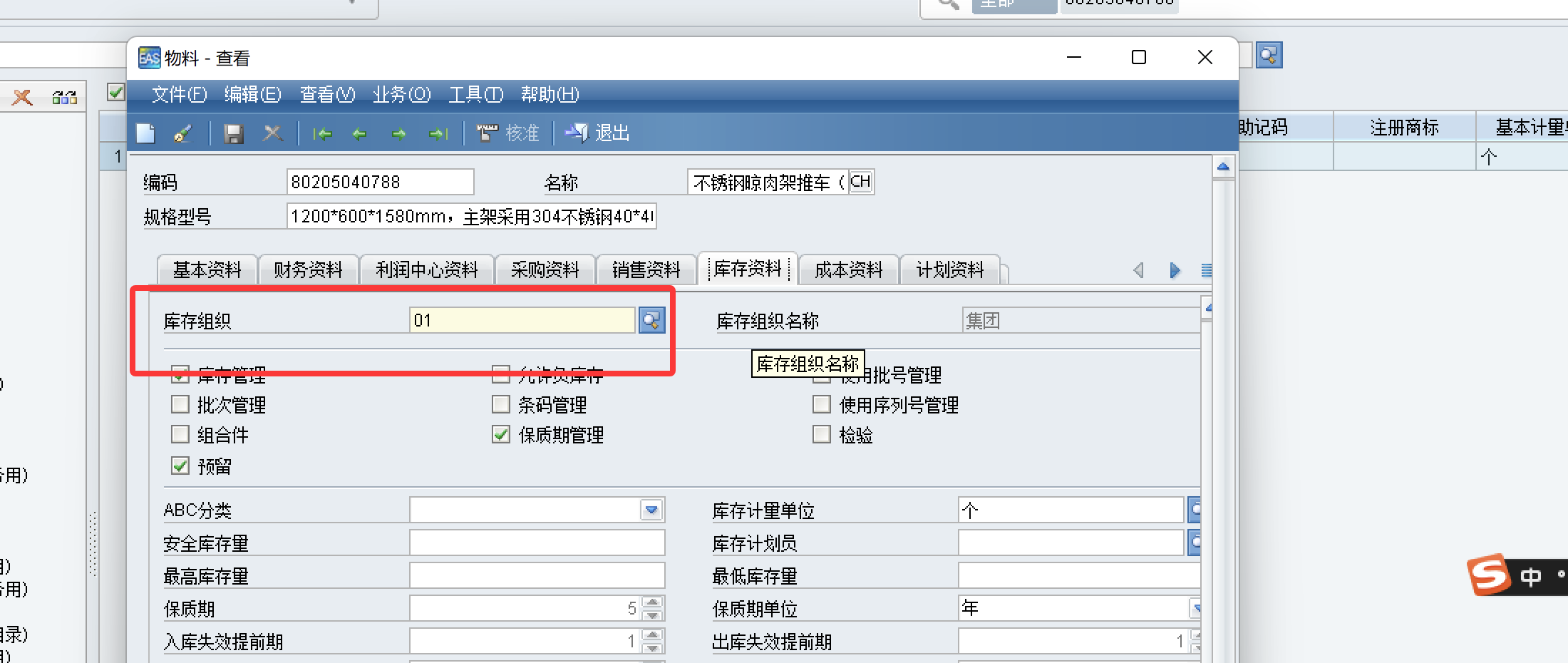Click the grey delete X toolbar icon

(272, 133)
